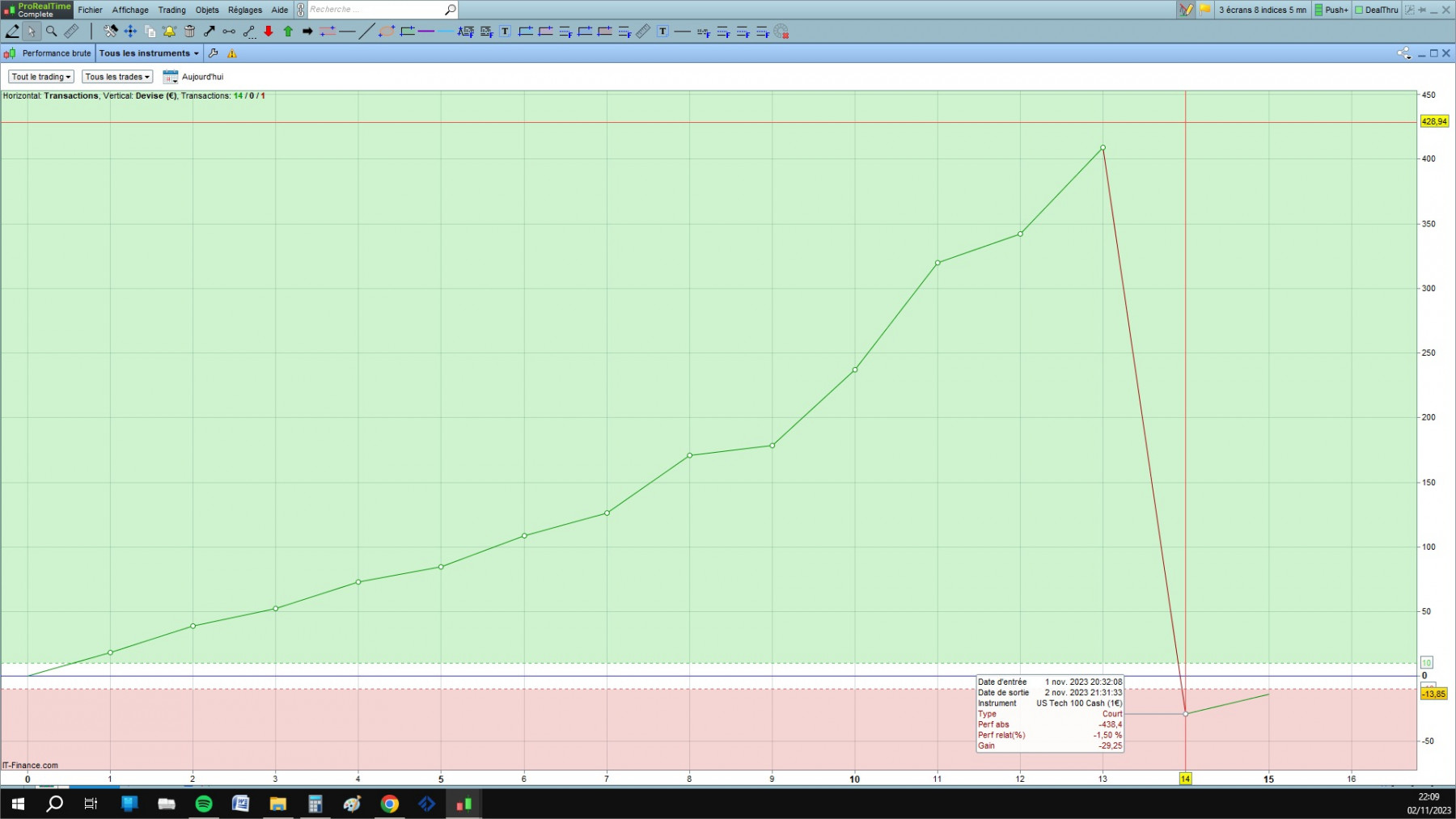The width and height of the screenshot is (1456, 819).
Task: Toggle the Push+ indicator
Action: coord(1331,10)
